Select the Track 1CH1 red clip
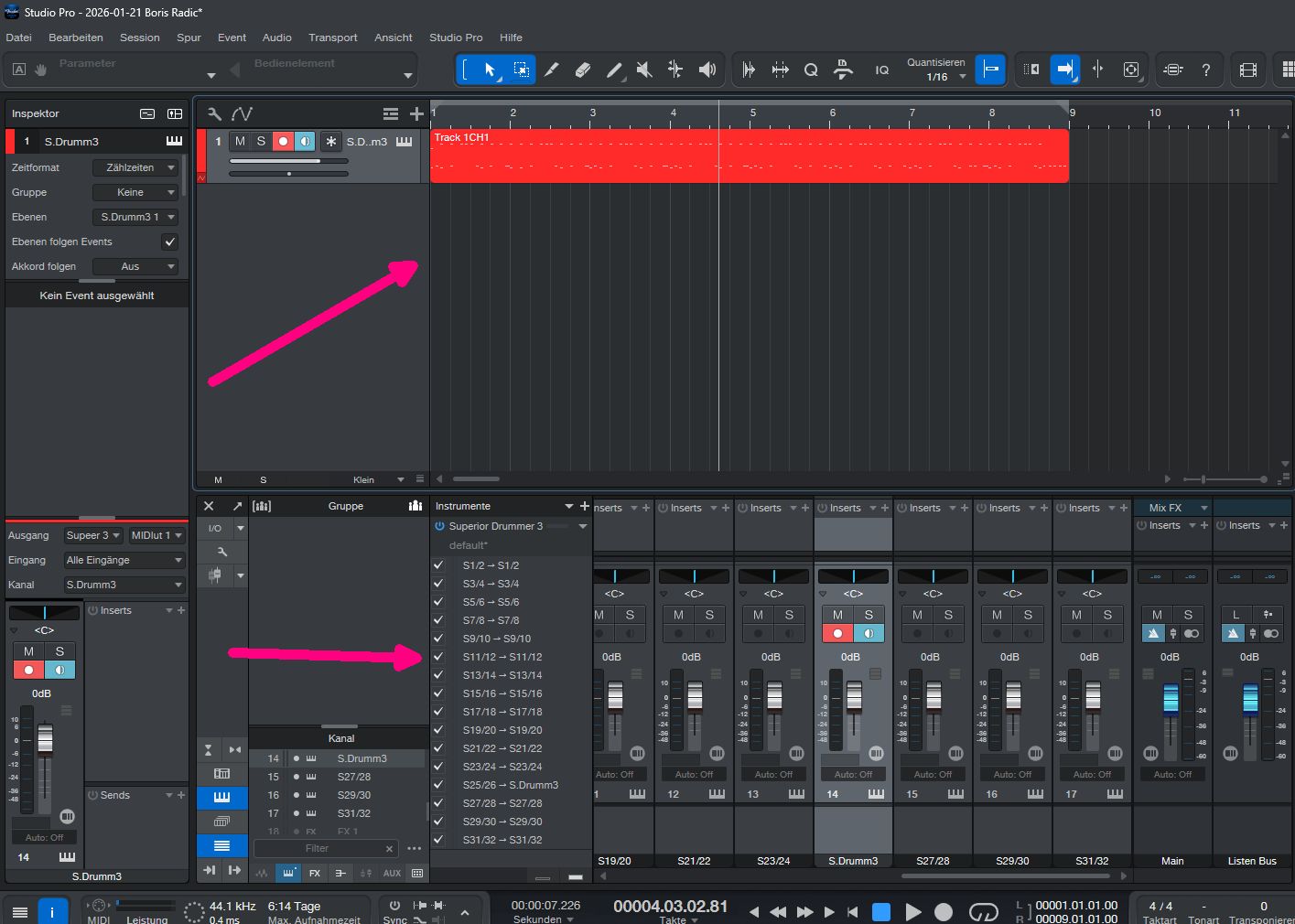Viewport: 1295px width, 924px height. click(x=749, y=156)
